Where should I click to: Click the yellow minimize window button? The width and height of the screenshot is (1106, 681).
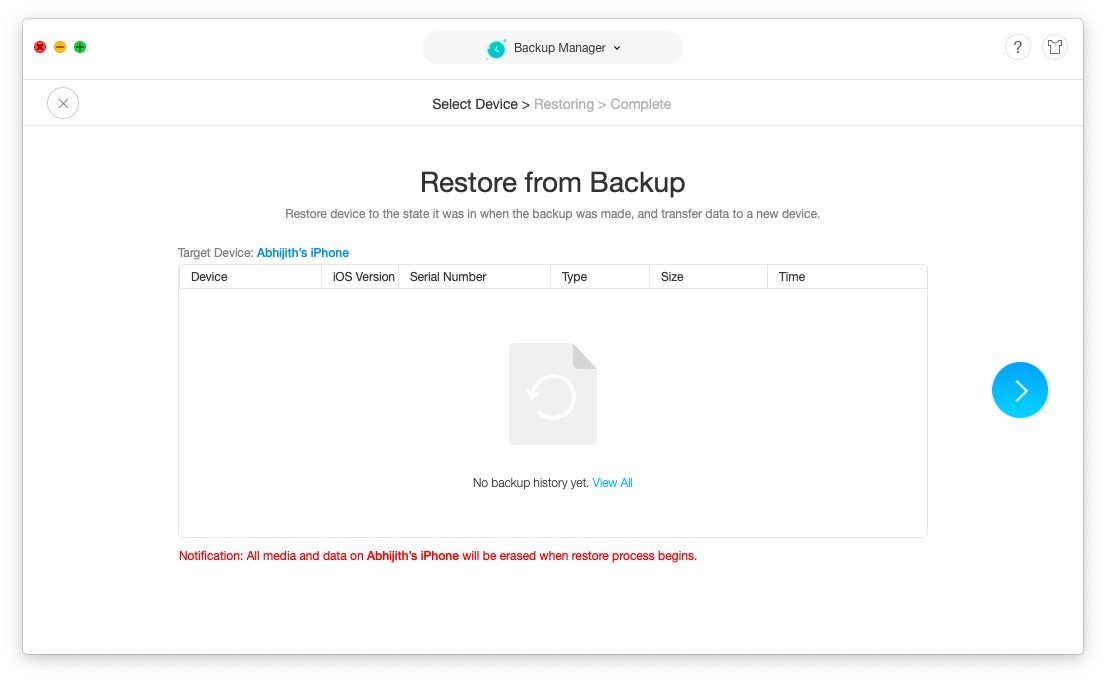(60, 47)
